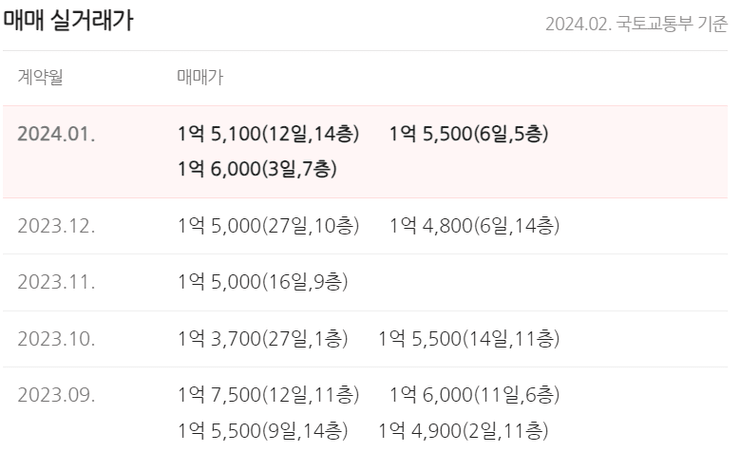Click 1억 5,000(16일,9층) transaction
740x449 pixels.
(263, 282)
